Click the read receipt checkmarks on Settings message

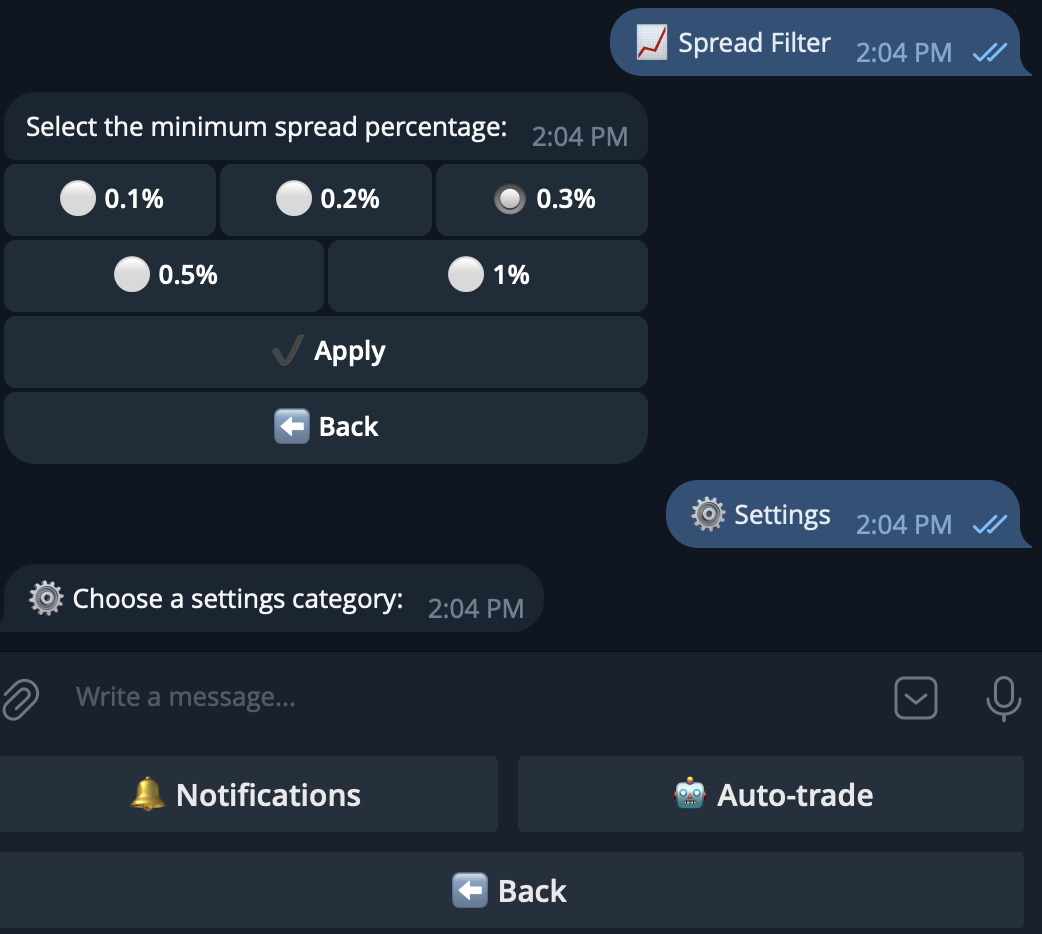click(988, 524)
